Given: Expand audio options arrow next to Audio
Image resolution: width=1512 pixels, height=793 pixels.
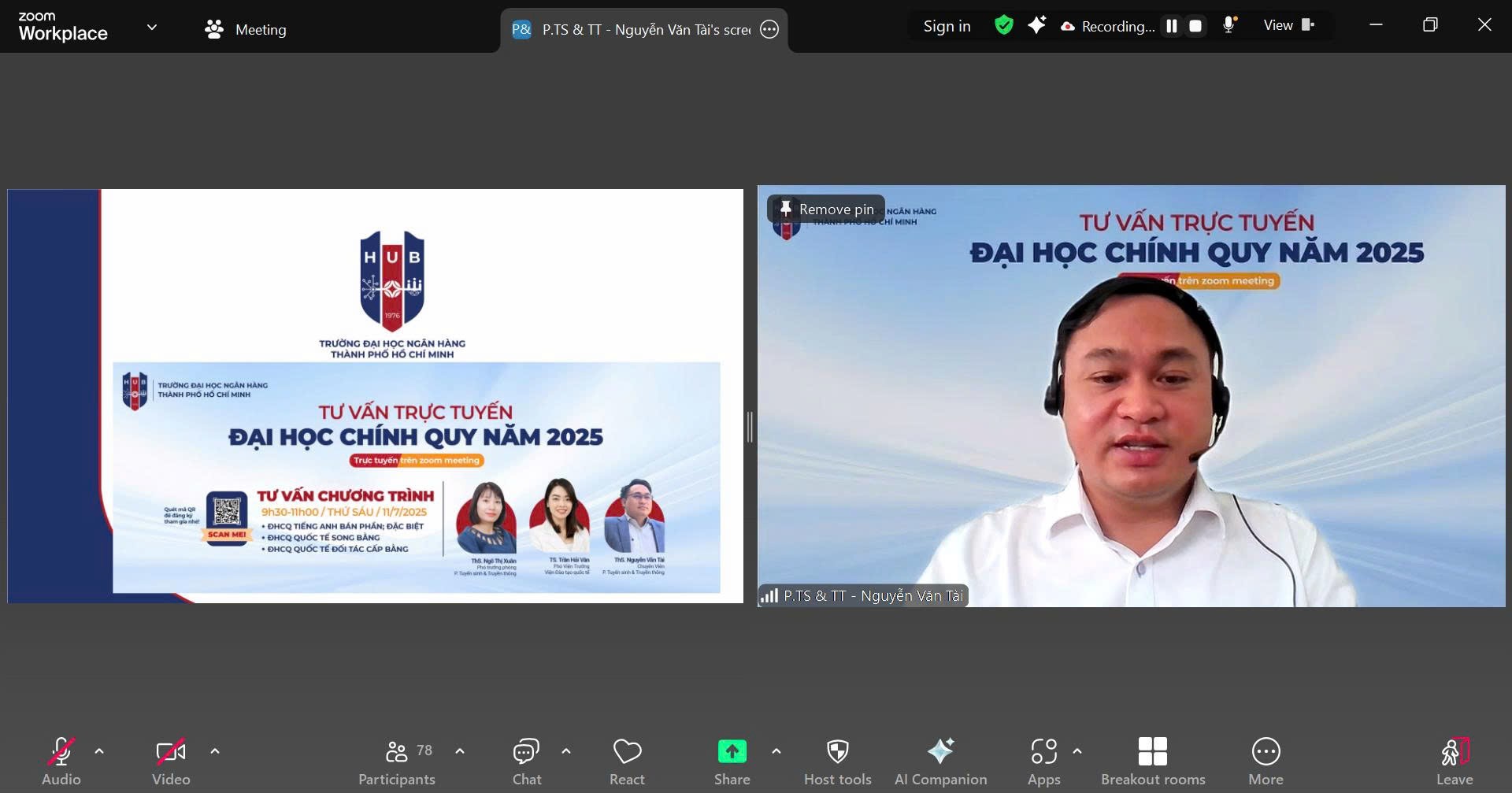Looking at the screenshot, I should (x=99, y=751).
